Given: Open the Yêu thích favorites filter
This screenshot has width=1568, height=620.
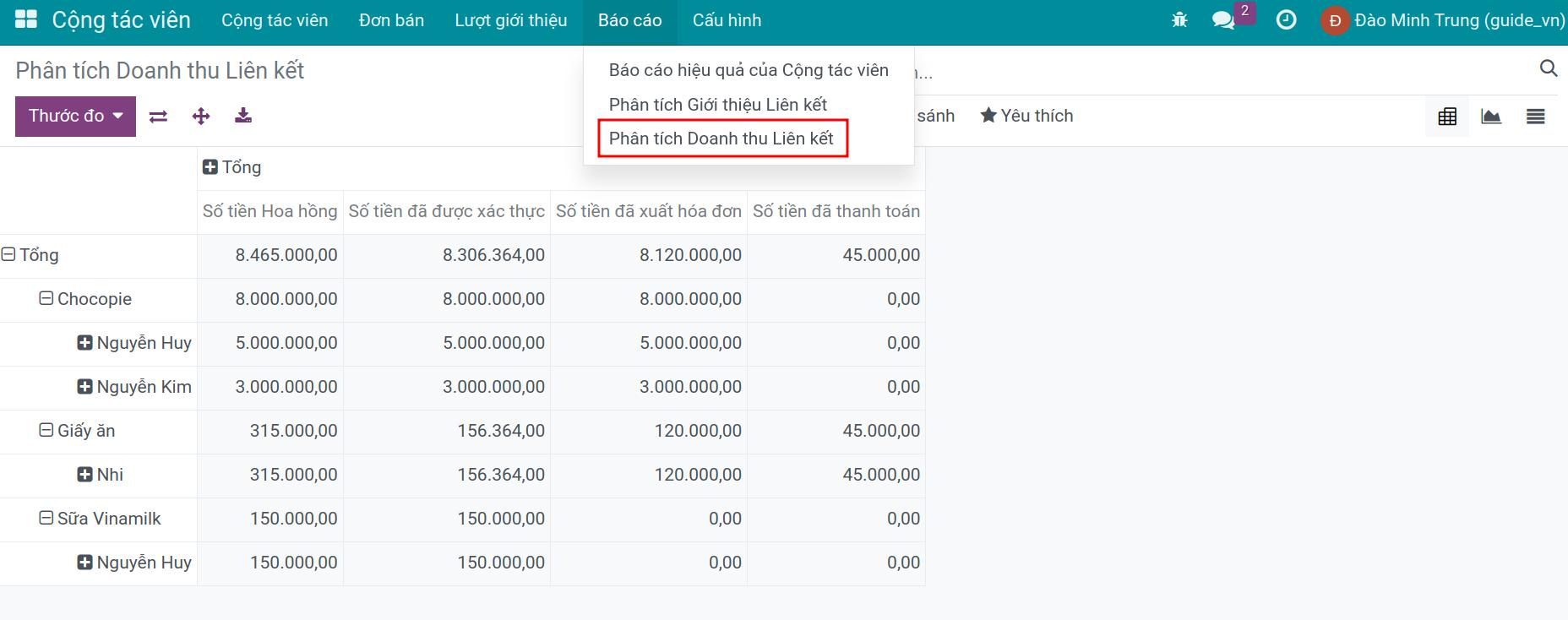Looking at the screenshot, I should pyautogui.click(x=1026, y=116).
